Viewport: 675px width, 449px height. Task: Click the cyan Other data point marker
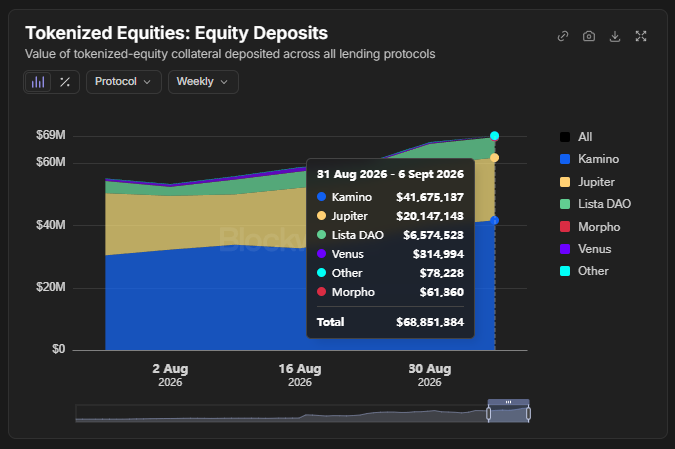click(495, 136)
